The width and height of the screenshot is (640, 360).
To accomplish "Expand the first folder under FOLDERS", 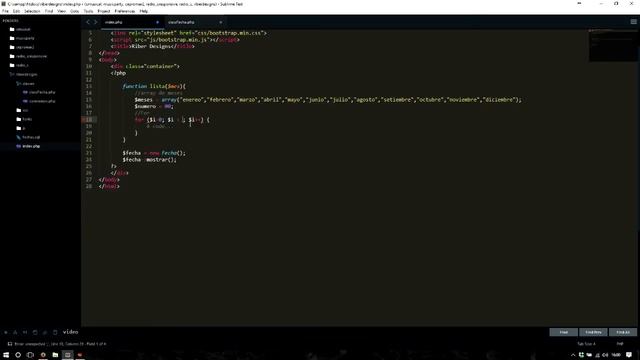I will point(20,29).
